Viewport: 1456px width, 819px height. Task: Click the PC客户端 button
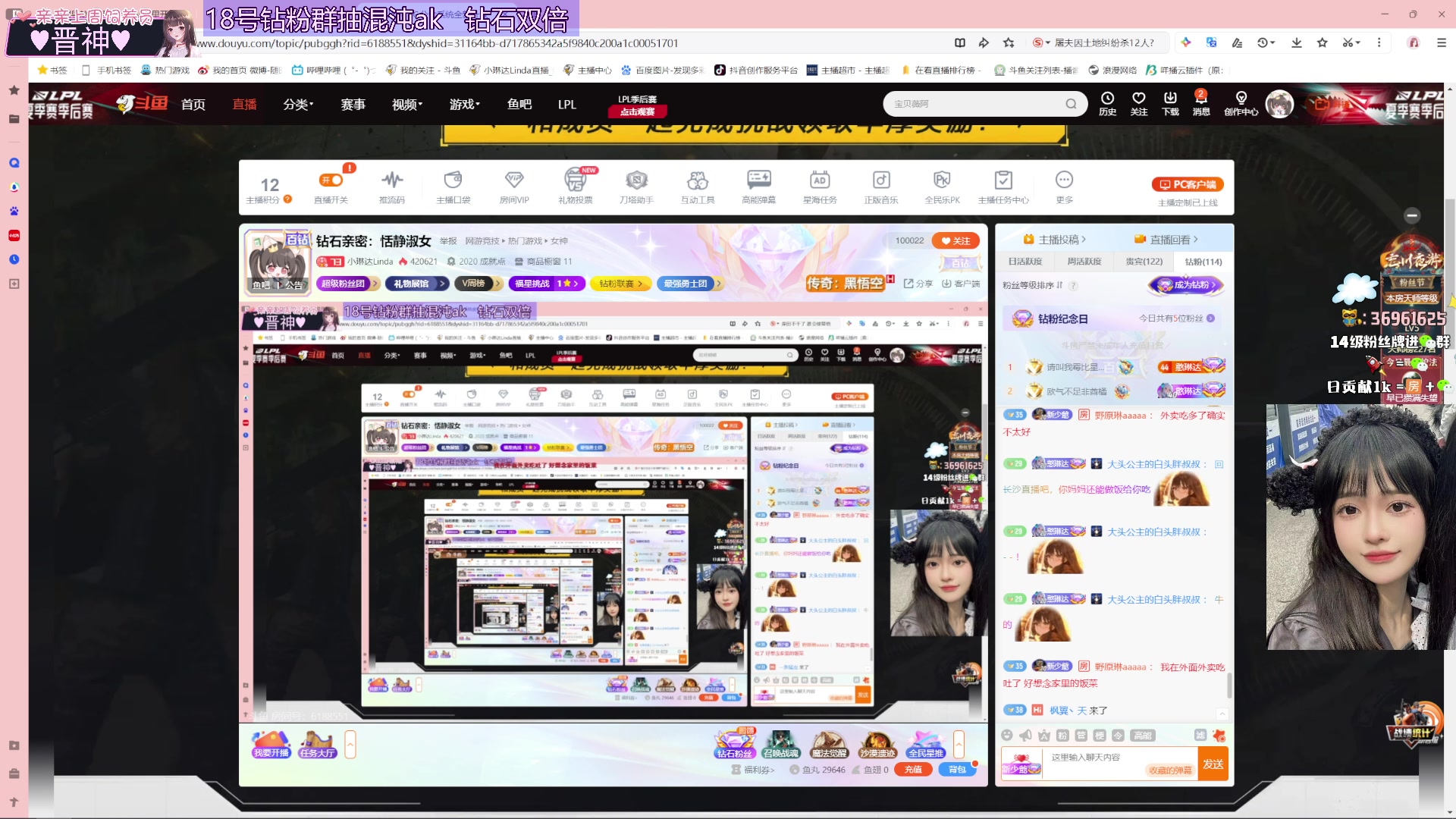click(x=1188, y=184)
